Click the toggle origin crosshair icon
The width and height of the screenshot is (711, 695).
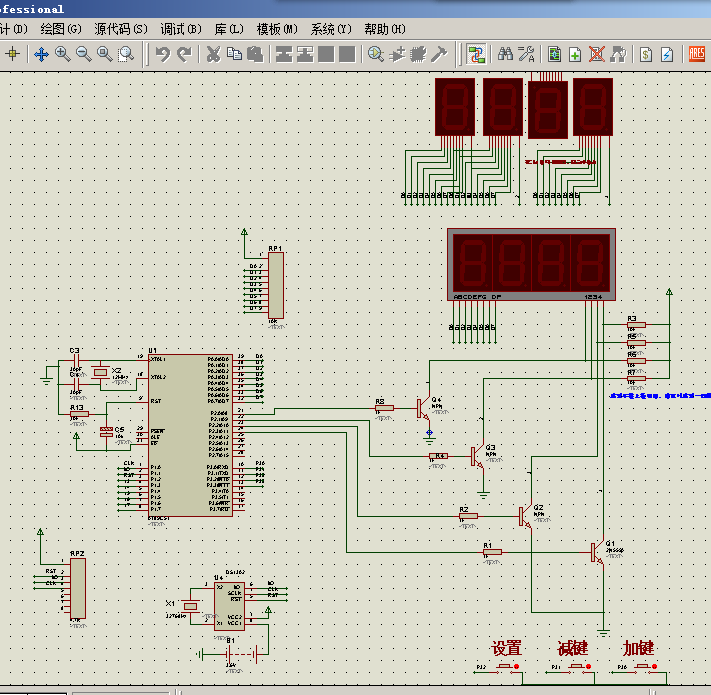click(x=13, y=54)
